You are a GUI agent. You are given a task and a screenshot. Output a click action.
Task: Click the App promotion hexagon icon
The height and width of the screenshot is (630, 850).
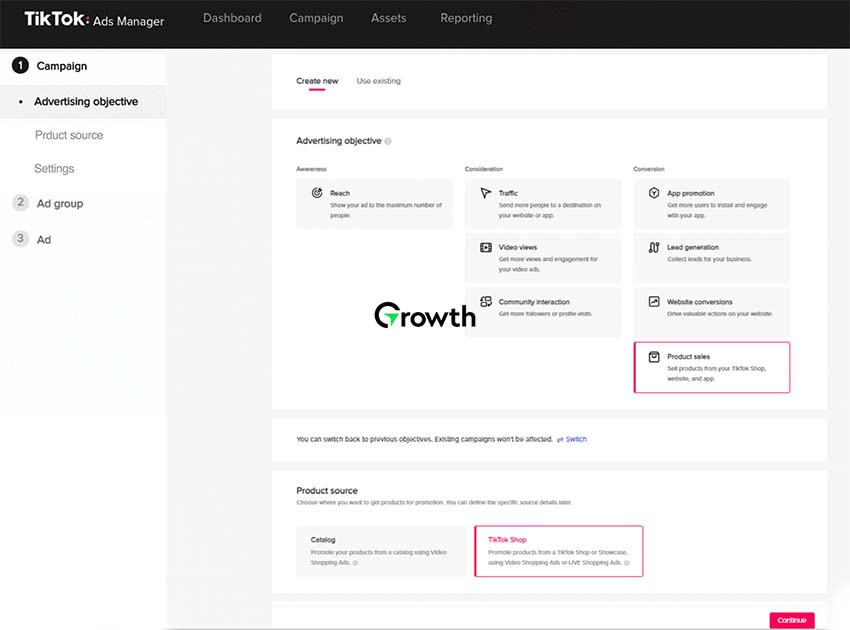654,193
